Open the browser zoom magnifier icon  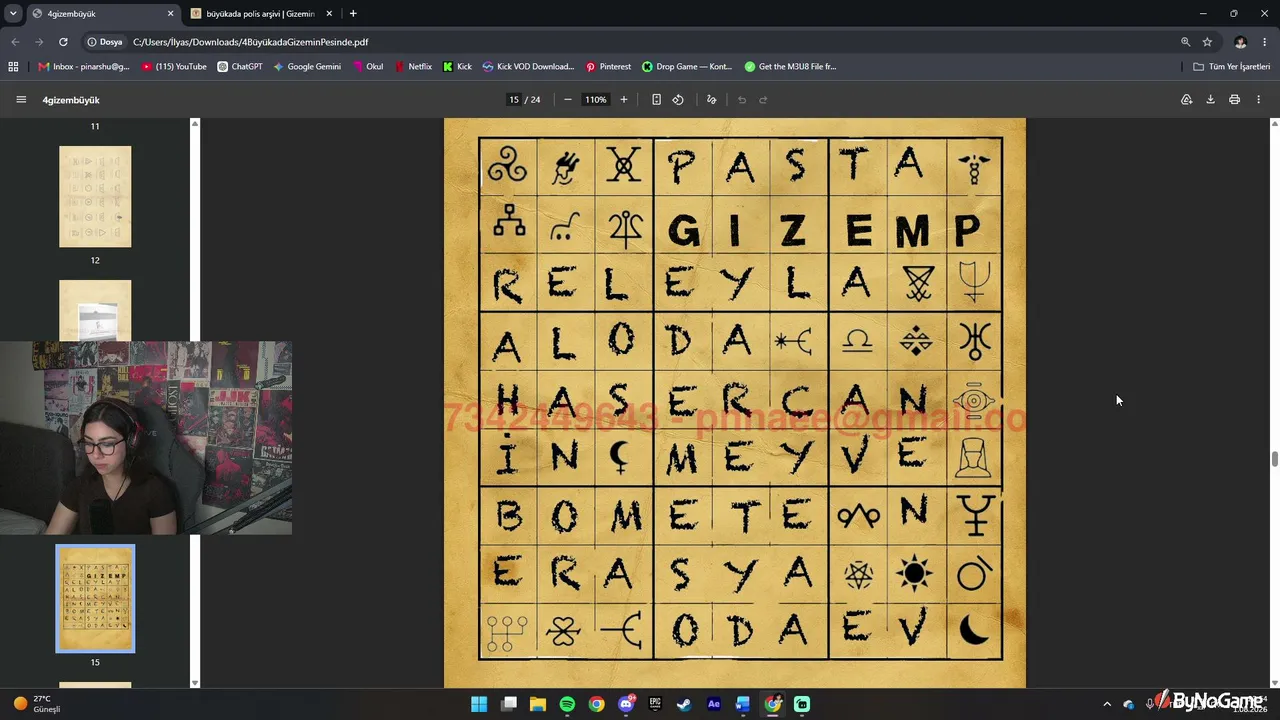click(1185, 42)
